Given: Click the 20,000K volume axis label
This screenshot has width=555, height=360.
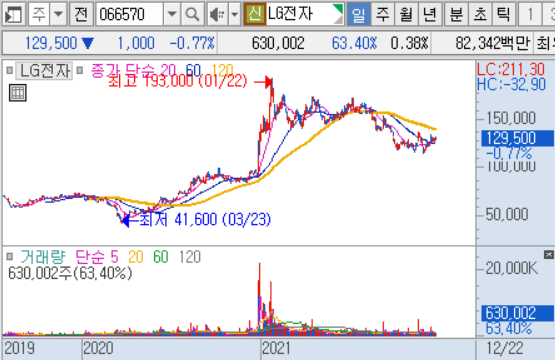Looking at the screenshot, I should coord(511,268).
